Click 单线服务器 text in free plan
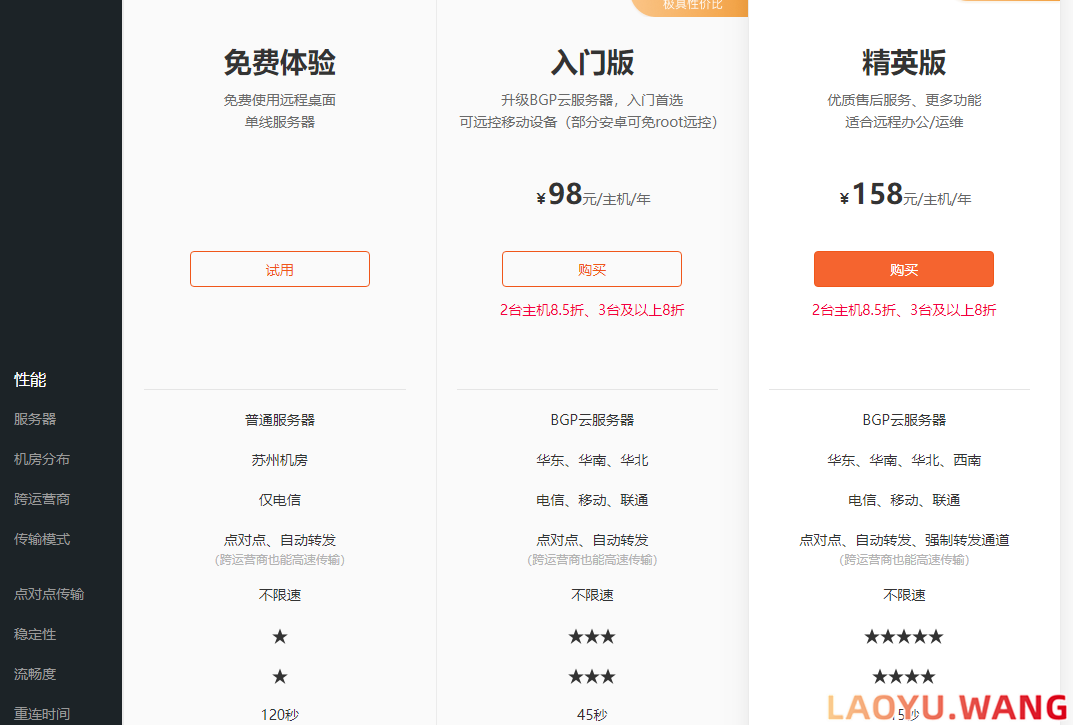 tap(280, 122)
